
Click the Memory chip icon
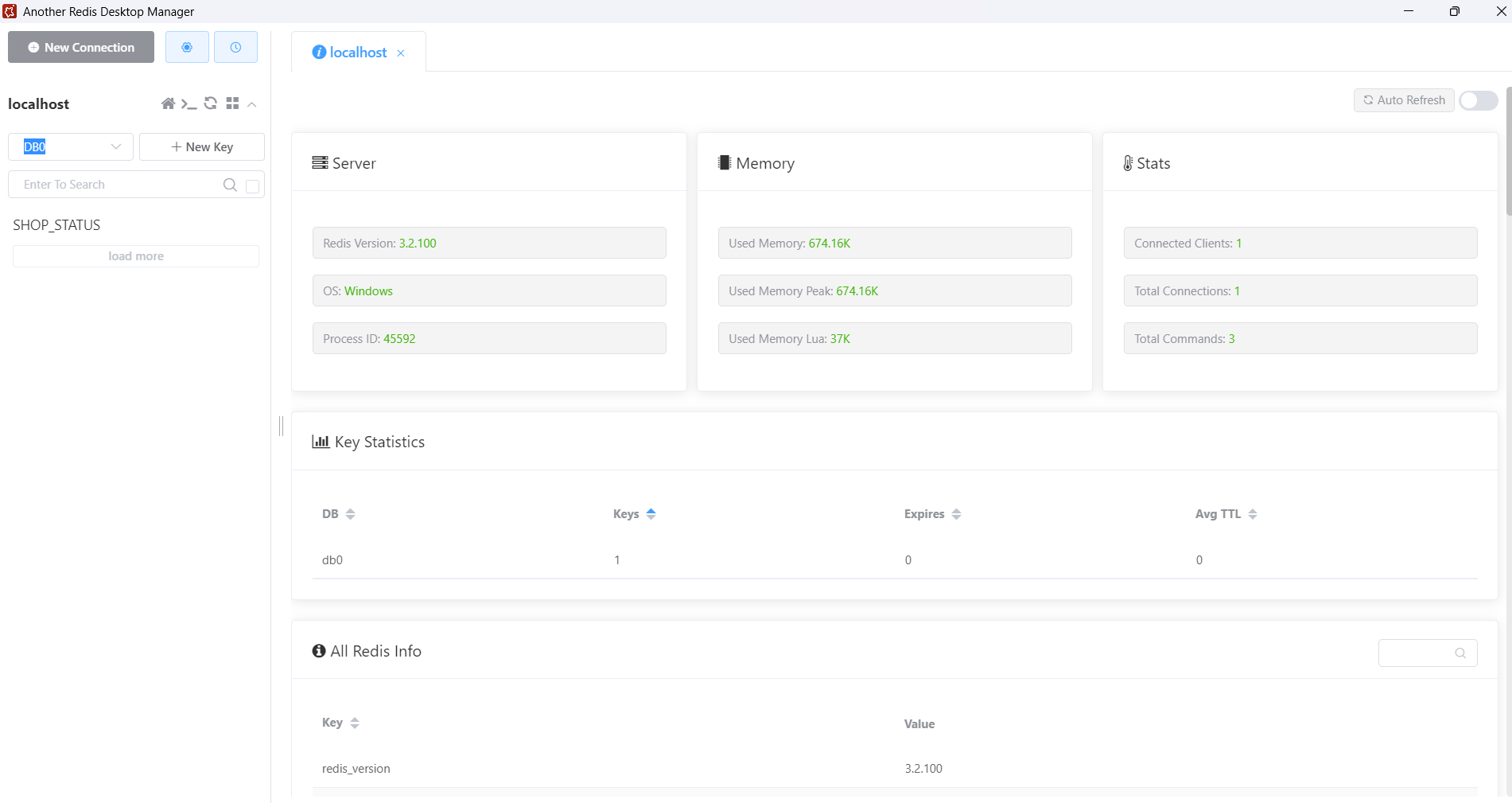click(x=725, y=162)
